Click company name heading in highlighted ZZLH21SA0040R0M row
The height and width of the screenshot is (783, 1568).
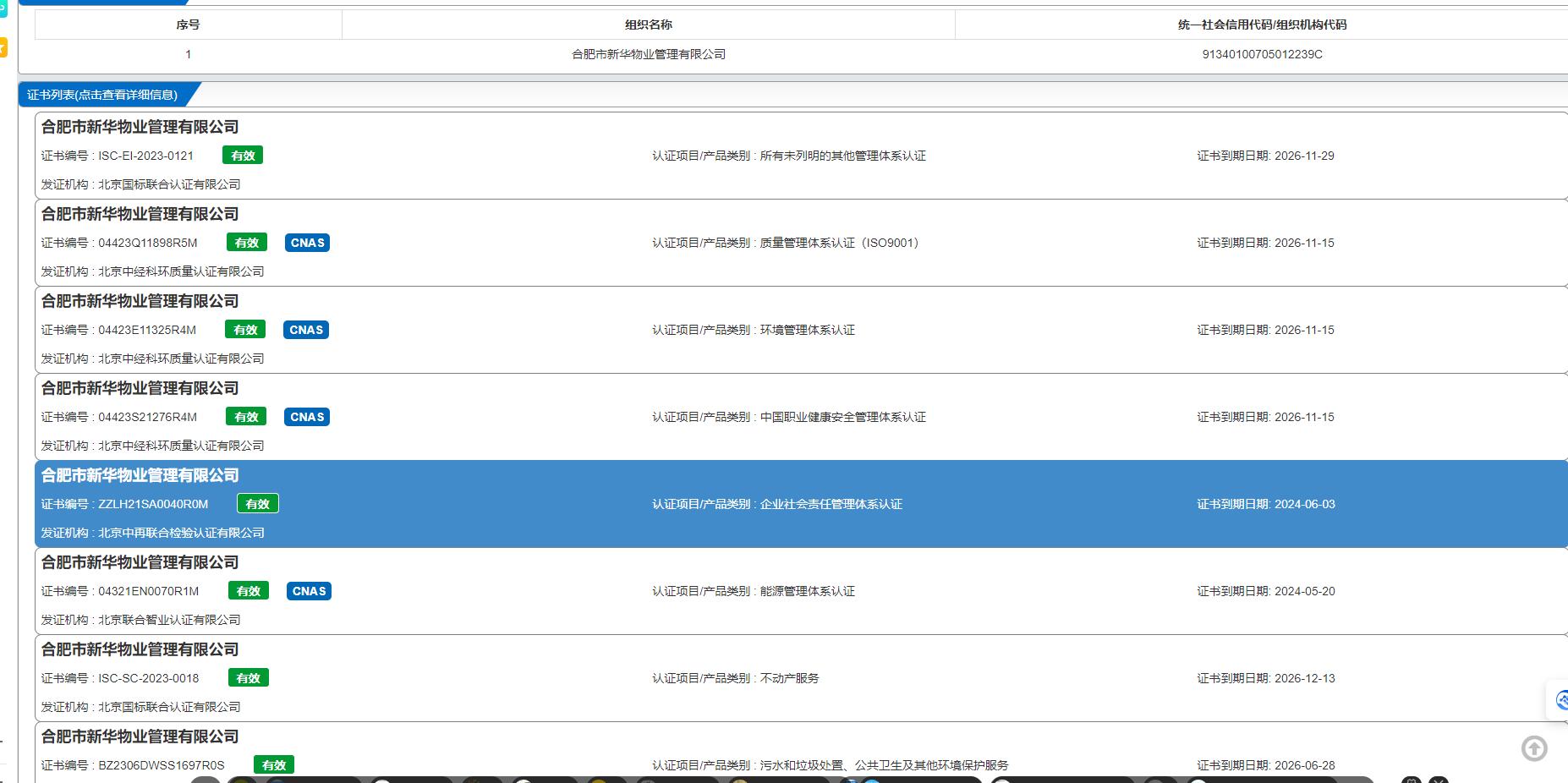[x=140, y=475]
